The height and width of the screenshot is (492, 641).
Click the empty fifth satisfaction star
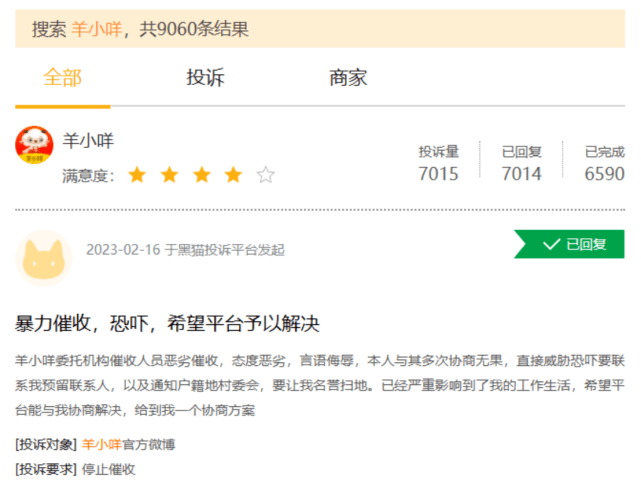point(265,176)
